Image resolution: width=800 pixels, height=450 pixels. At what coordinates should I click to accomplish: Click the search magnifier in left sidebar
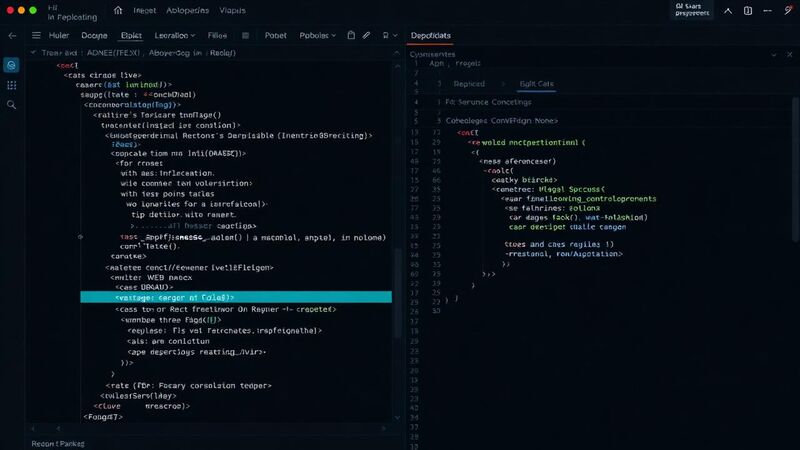[11, 105]
